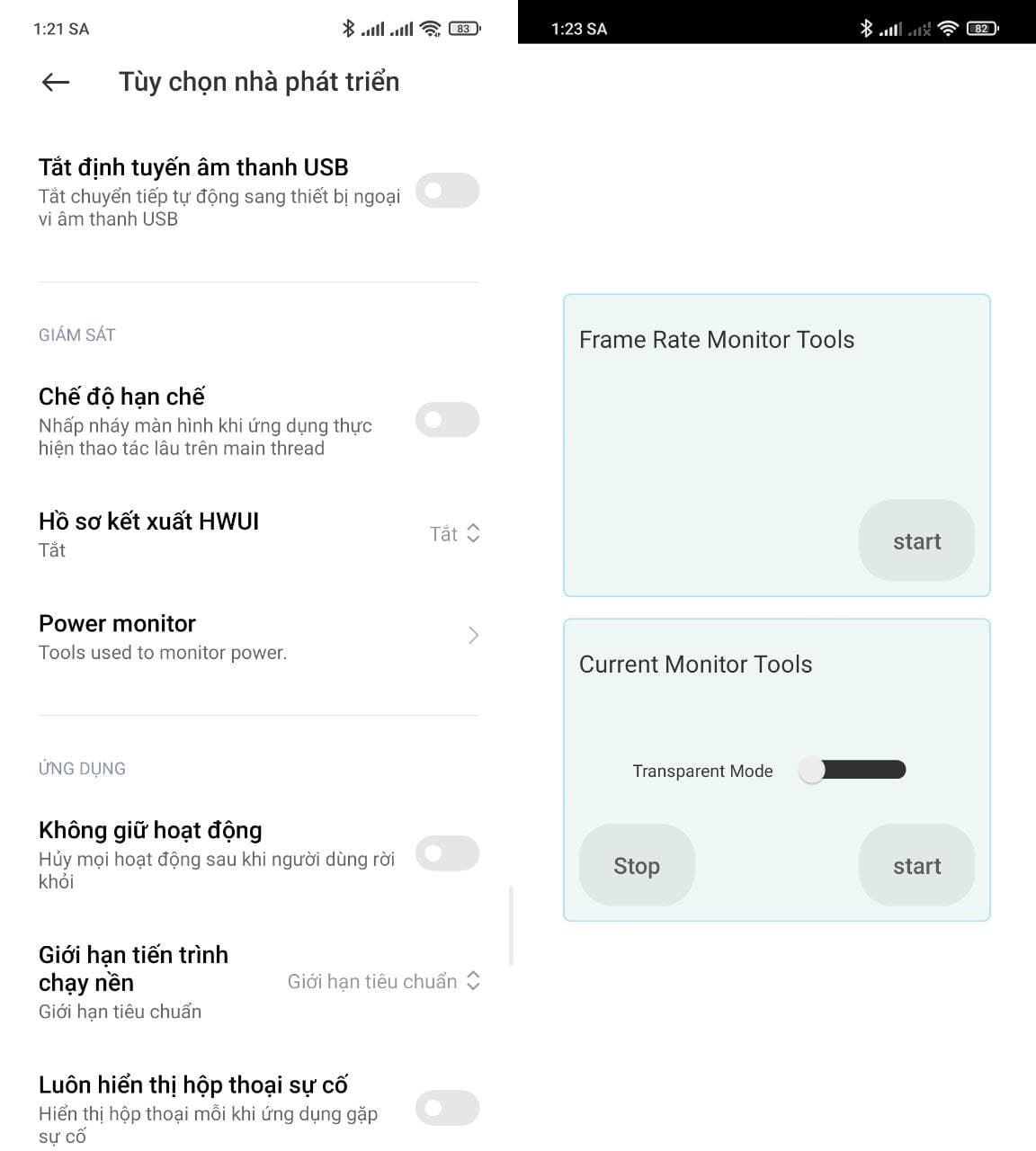Open Power monitor menu entry
Screen dimensions: 1036x1151
[x=162, y=636]
